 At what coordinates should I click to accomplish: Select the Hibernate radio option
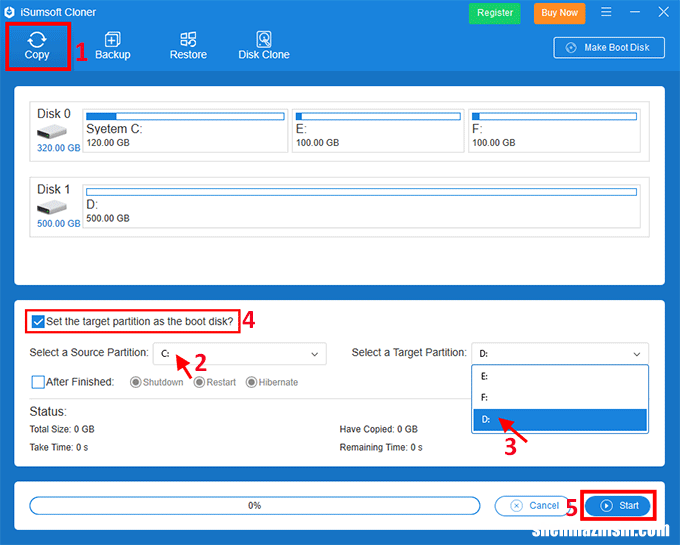coord(251,382)
